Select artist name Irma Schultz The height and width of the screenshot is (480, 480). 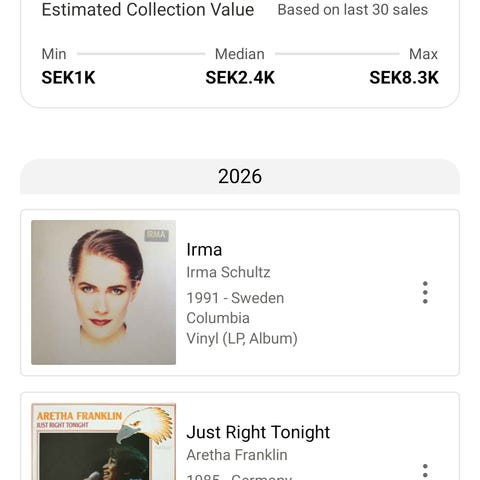pyautogui.click(x=228, y=272)
